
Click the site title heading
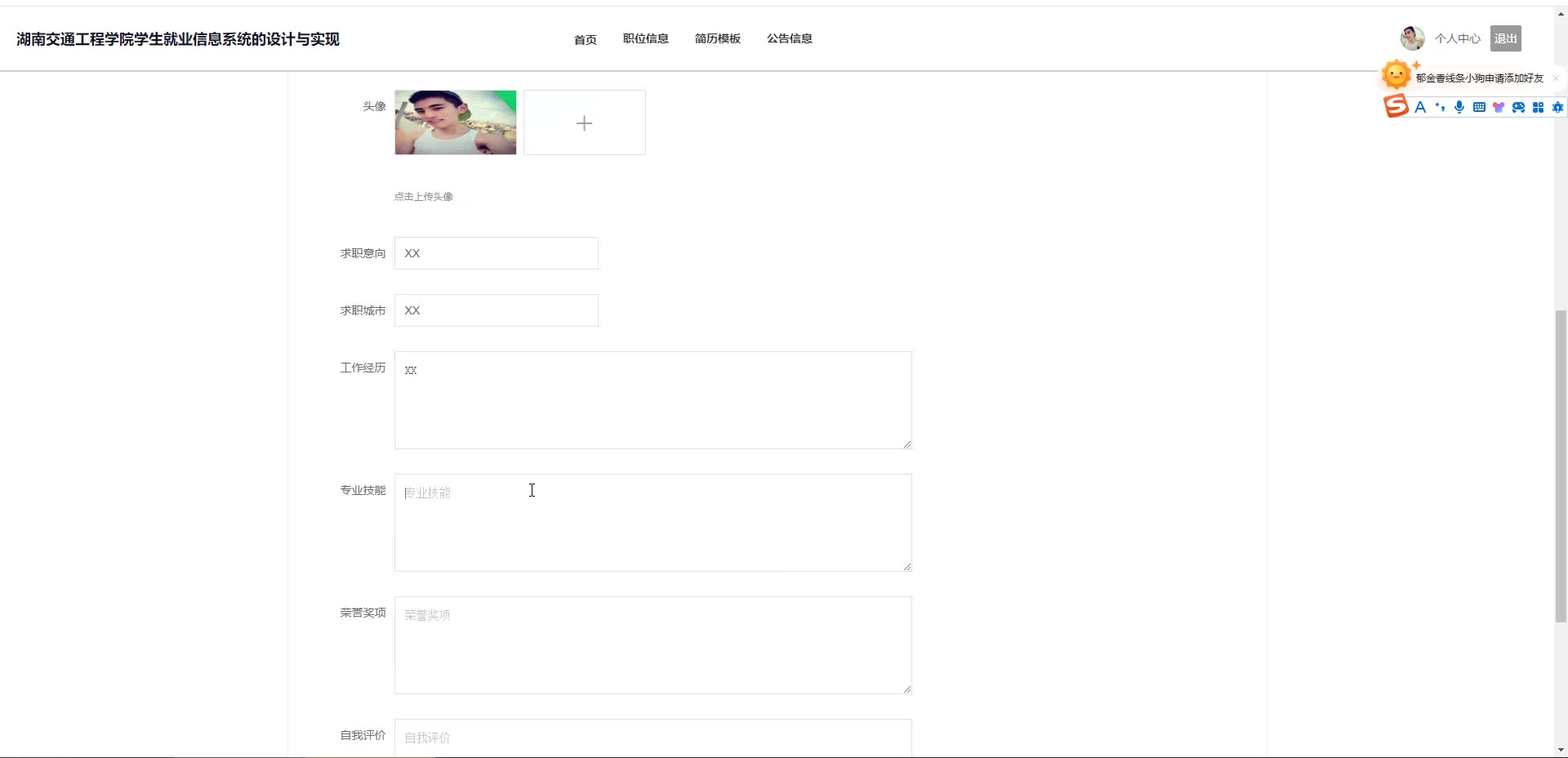(x=178, y=39)
